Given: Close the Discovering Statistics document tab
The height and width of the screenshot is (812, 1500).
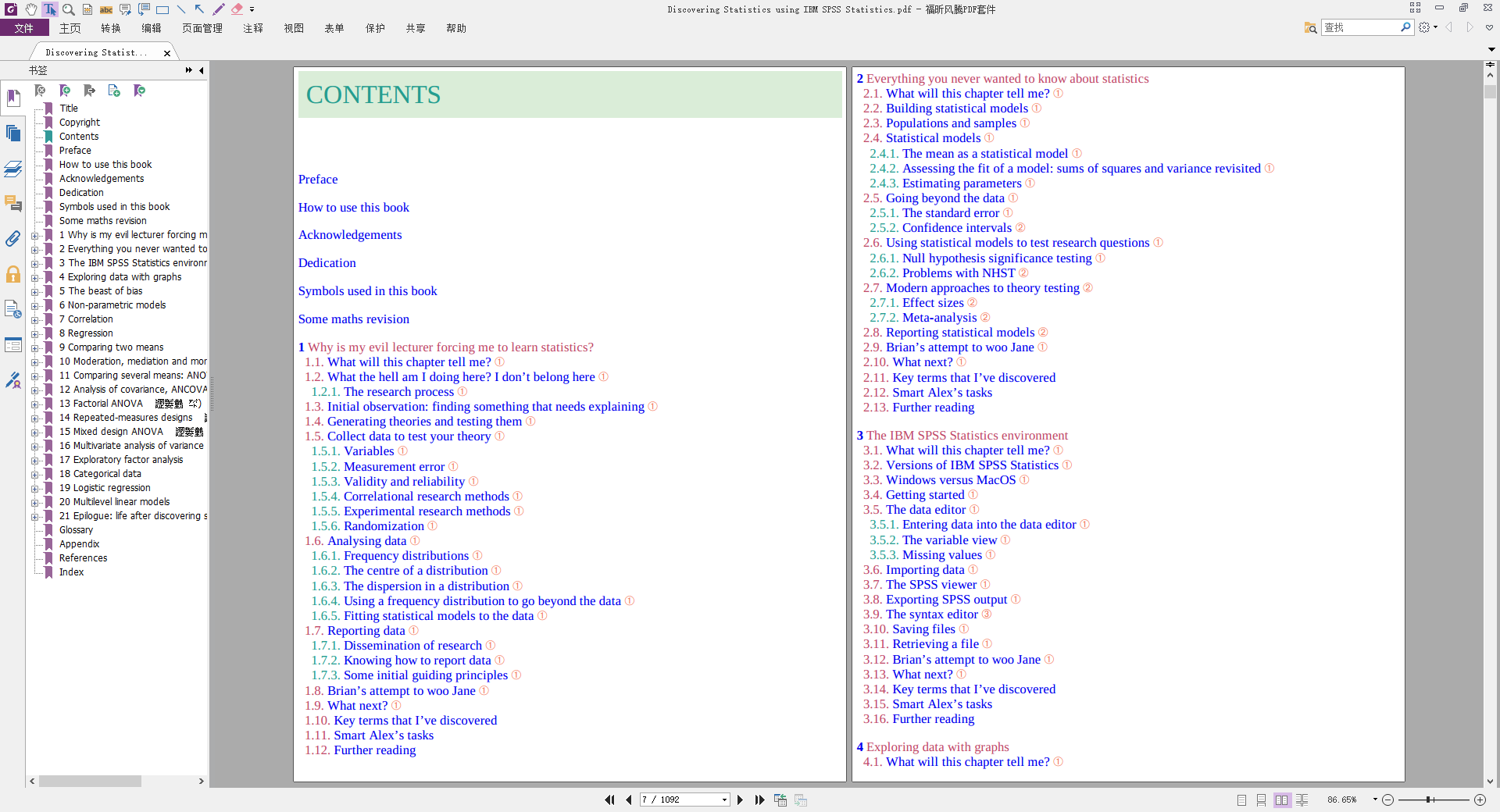Looking at the screenshot, I should click(x=166, y=53).
